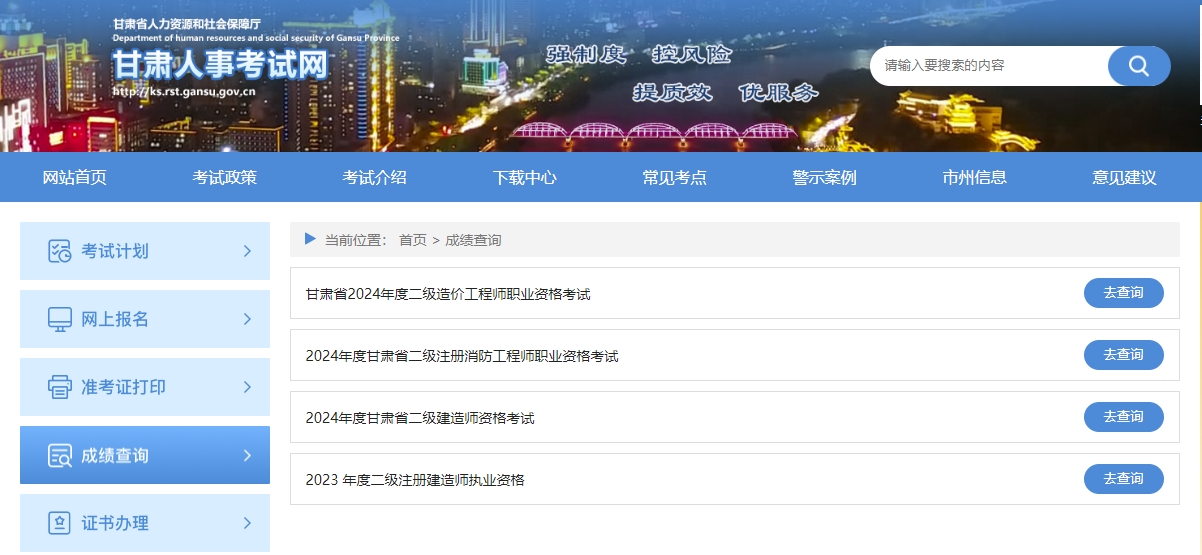1202x555 pixels.
Task: Click the magnifying glass search button
Action: point(1138,66)
